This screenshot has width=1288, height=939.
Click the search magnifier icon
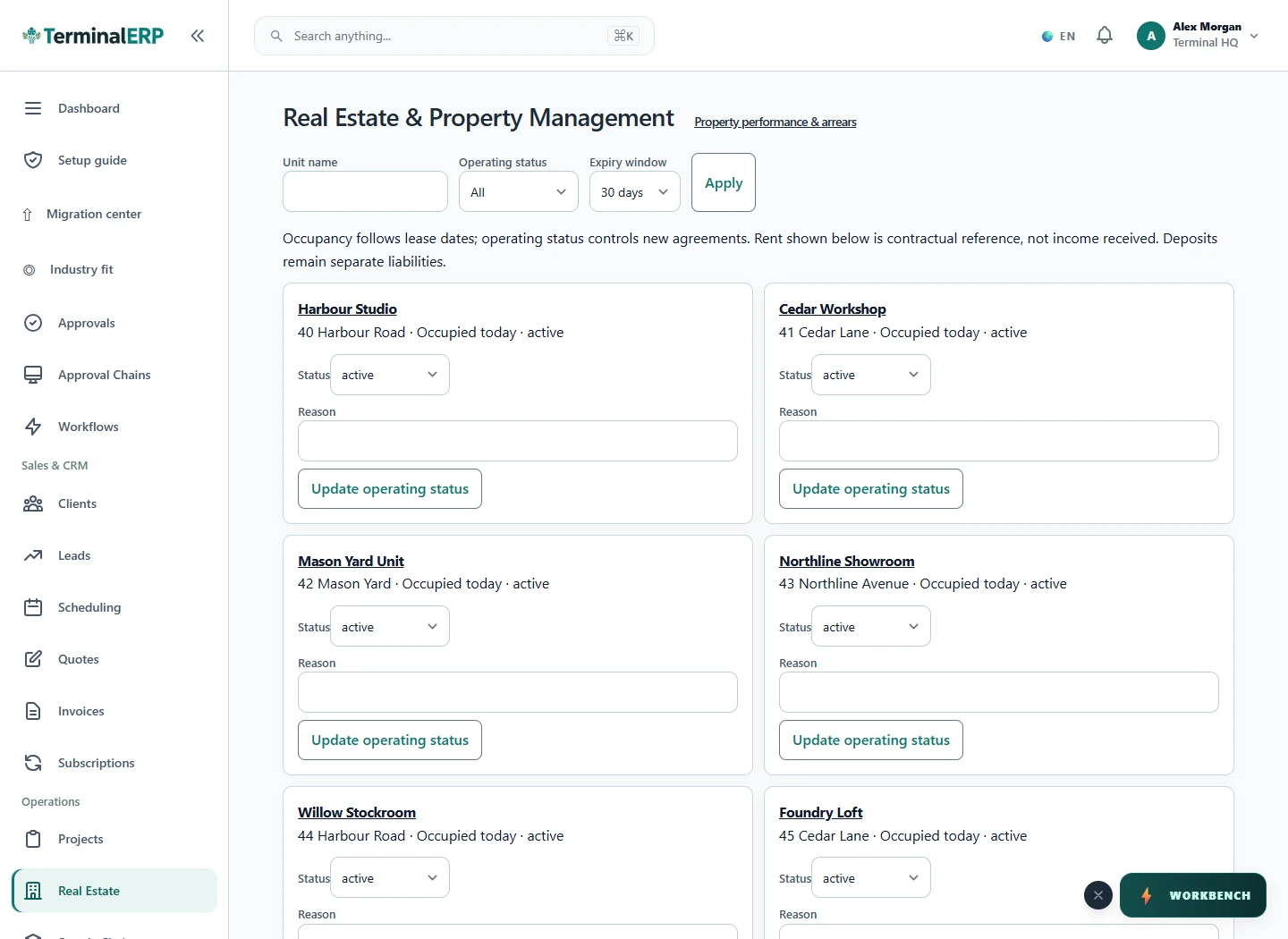pos(276,36)
